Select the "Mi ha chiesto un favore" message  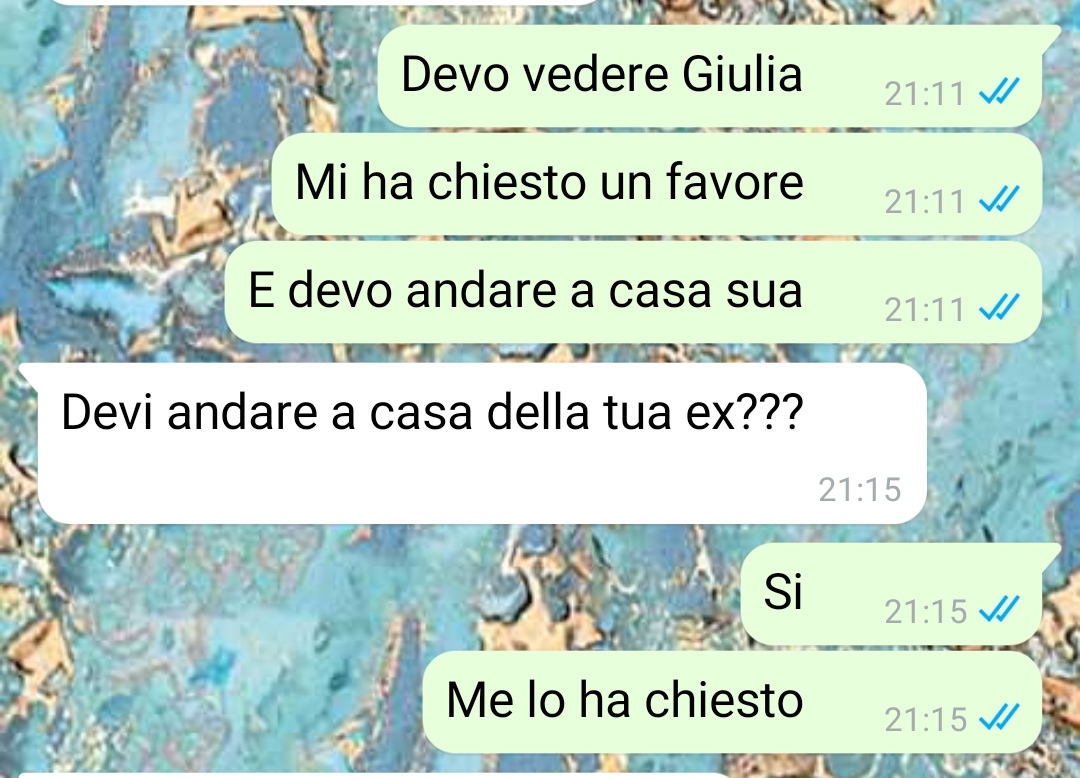click(656, 184)
